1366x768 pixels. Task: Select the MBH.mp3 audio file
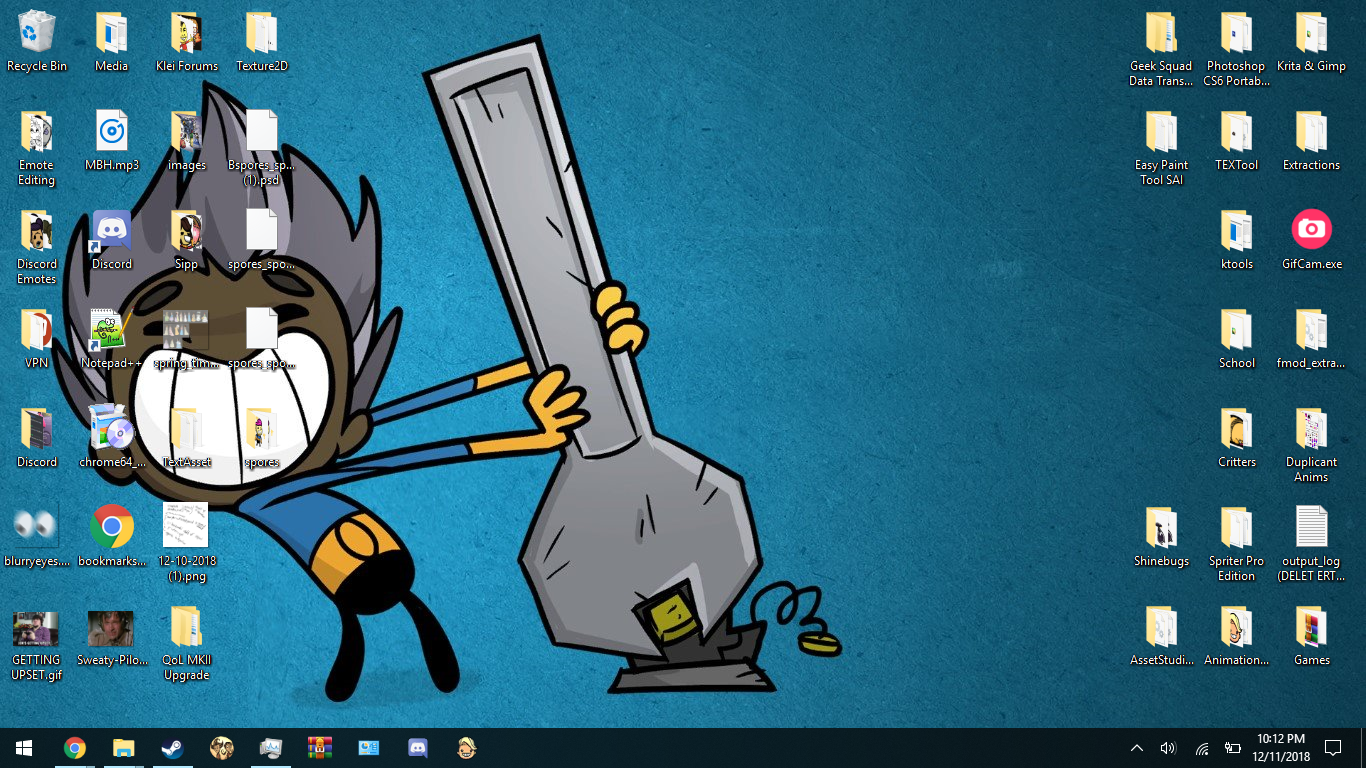[112, 141]
